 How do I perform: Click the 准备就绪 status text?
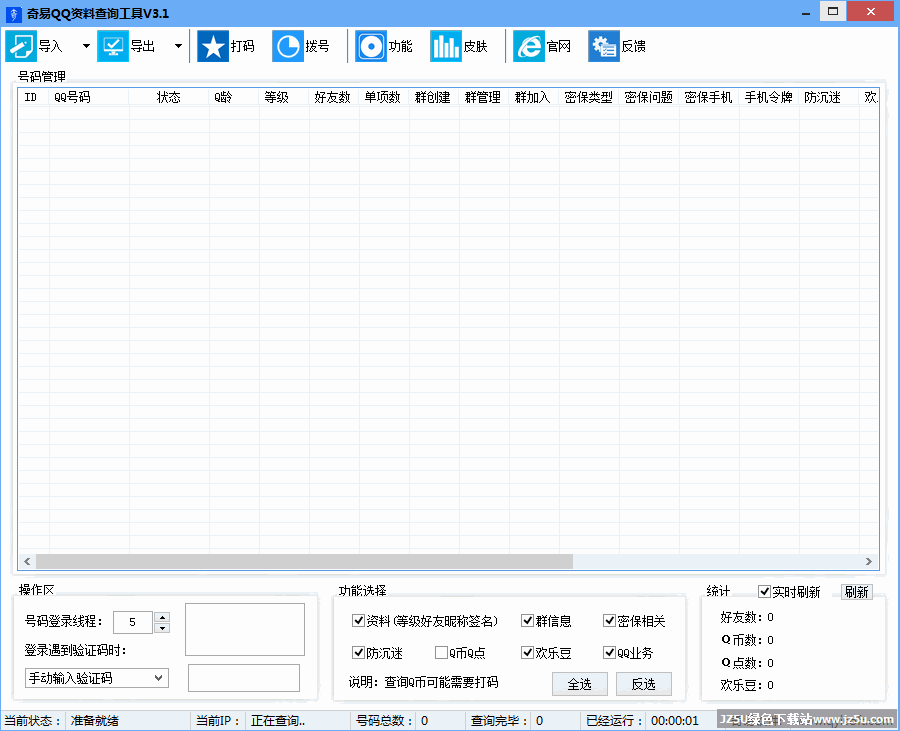click(x=95, y=721)
